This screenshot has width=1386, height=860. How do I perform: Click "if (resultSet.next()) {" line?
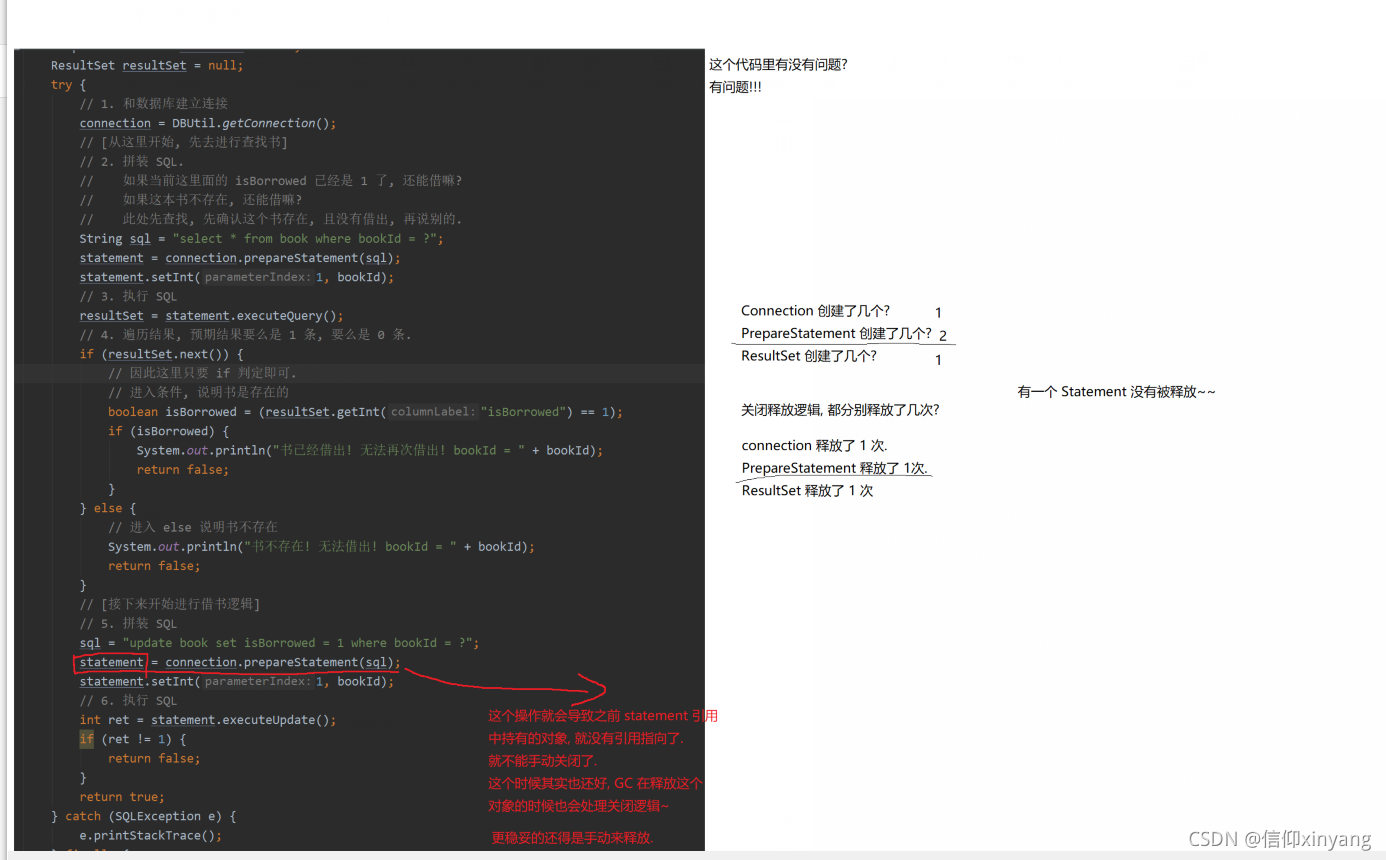[162, 354]
